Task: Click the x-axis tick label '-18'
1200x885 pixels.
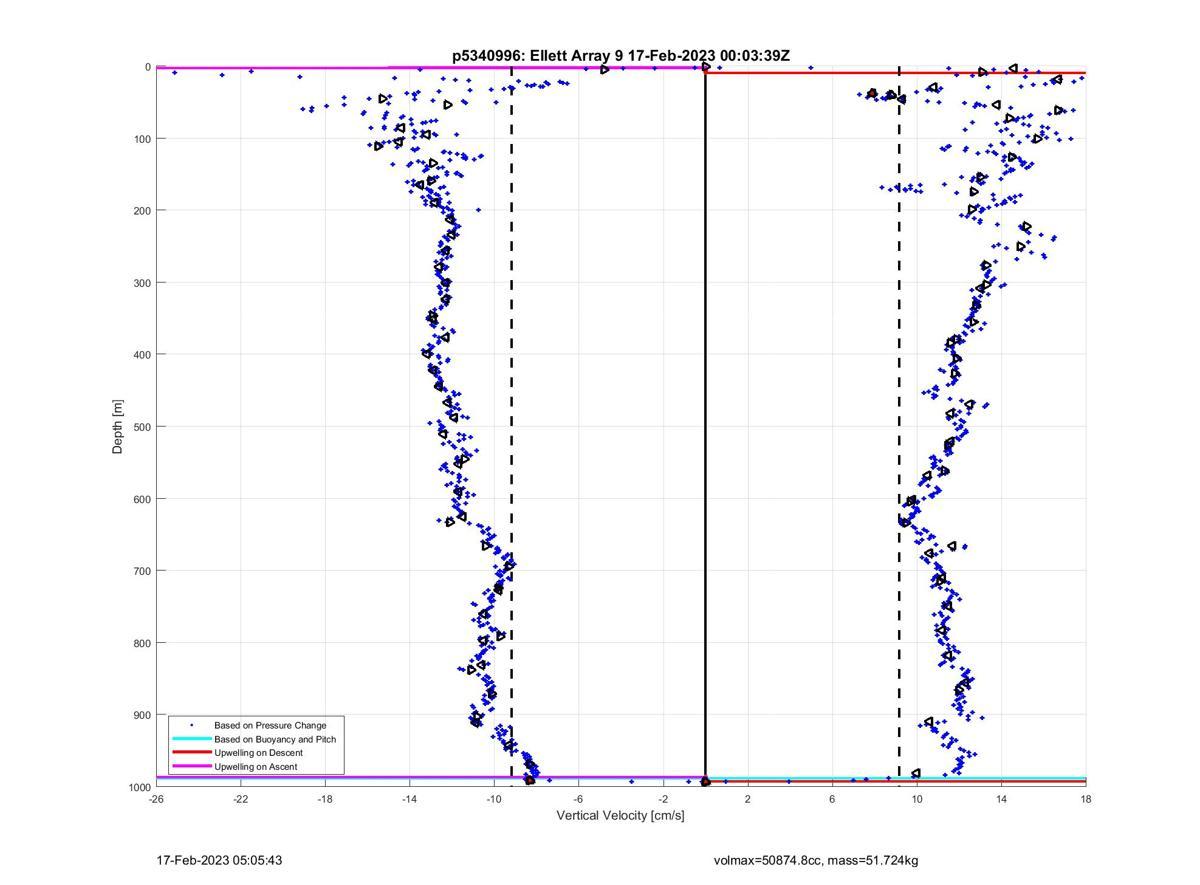Action: click(x=325, y=799)
